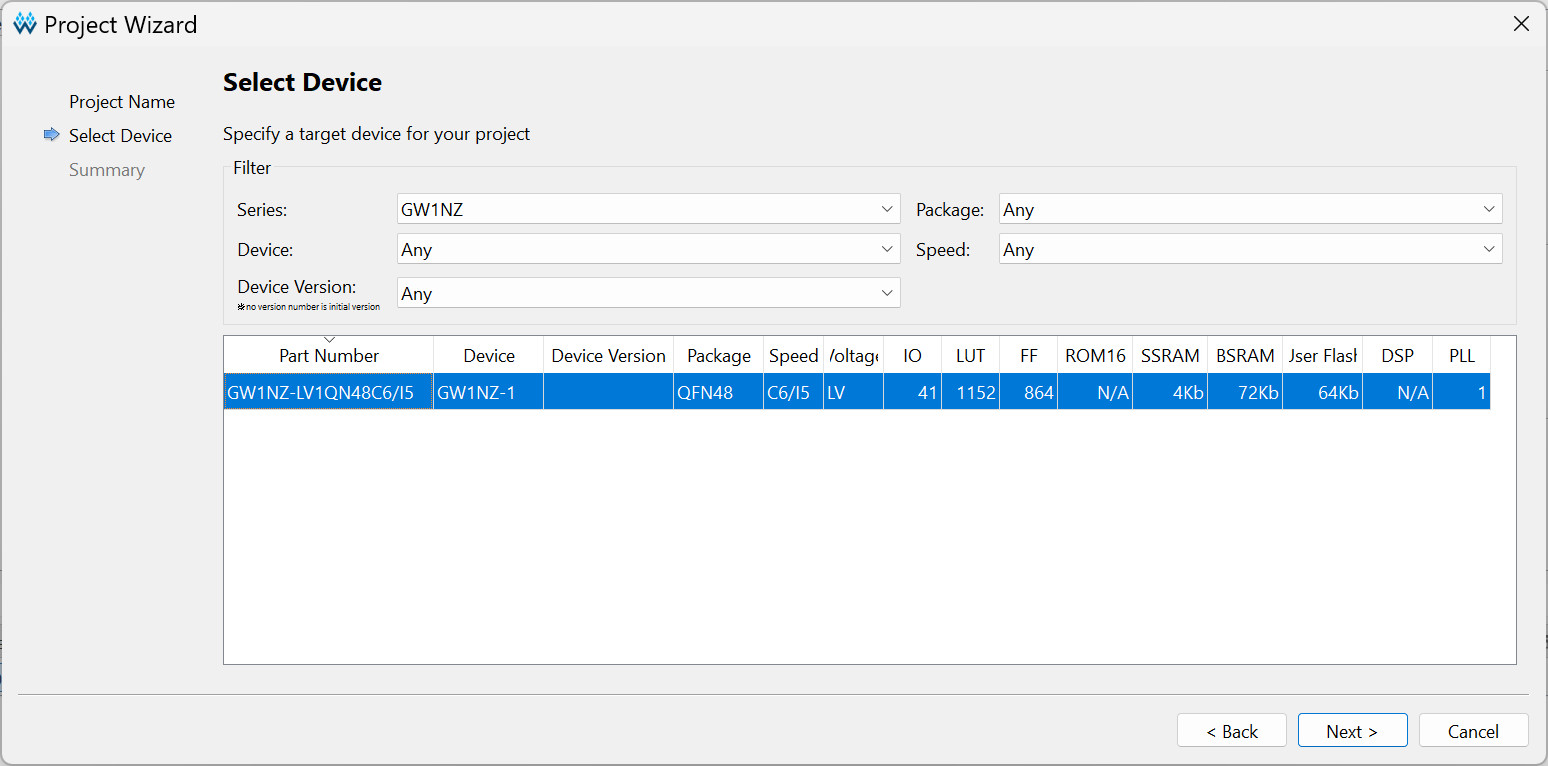Sort by IO column header

[x=913, y=355]
